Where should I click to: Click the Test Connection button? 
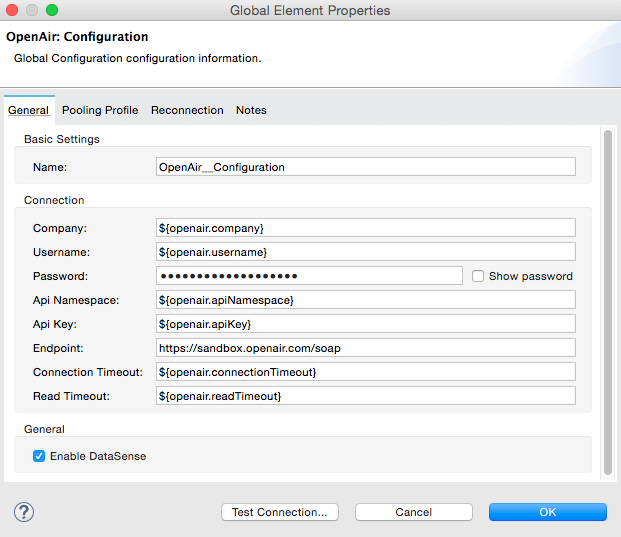coord(280,512)
